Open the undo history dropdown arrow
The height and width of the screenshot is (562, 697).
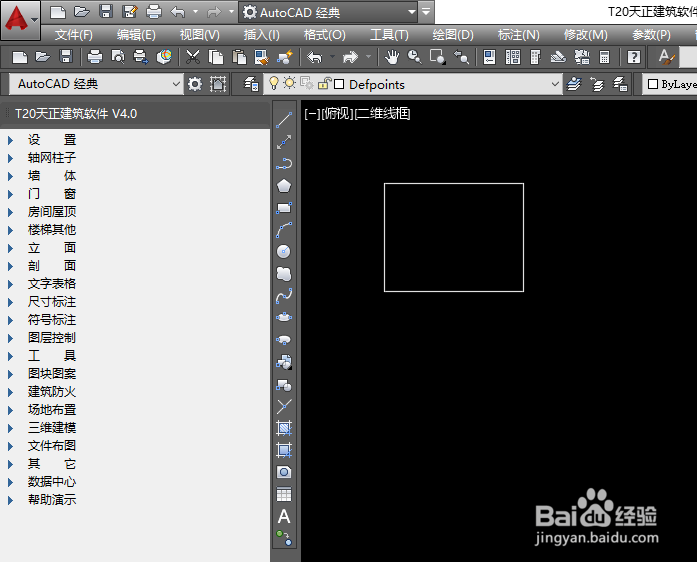click(195, 12)
